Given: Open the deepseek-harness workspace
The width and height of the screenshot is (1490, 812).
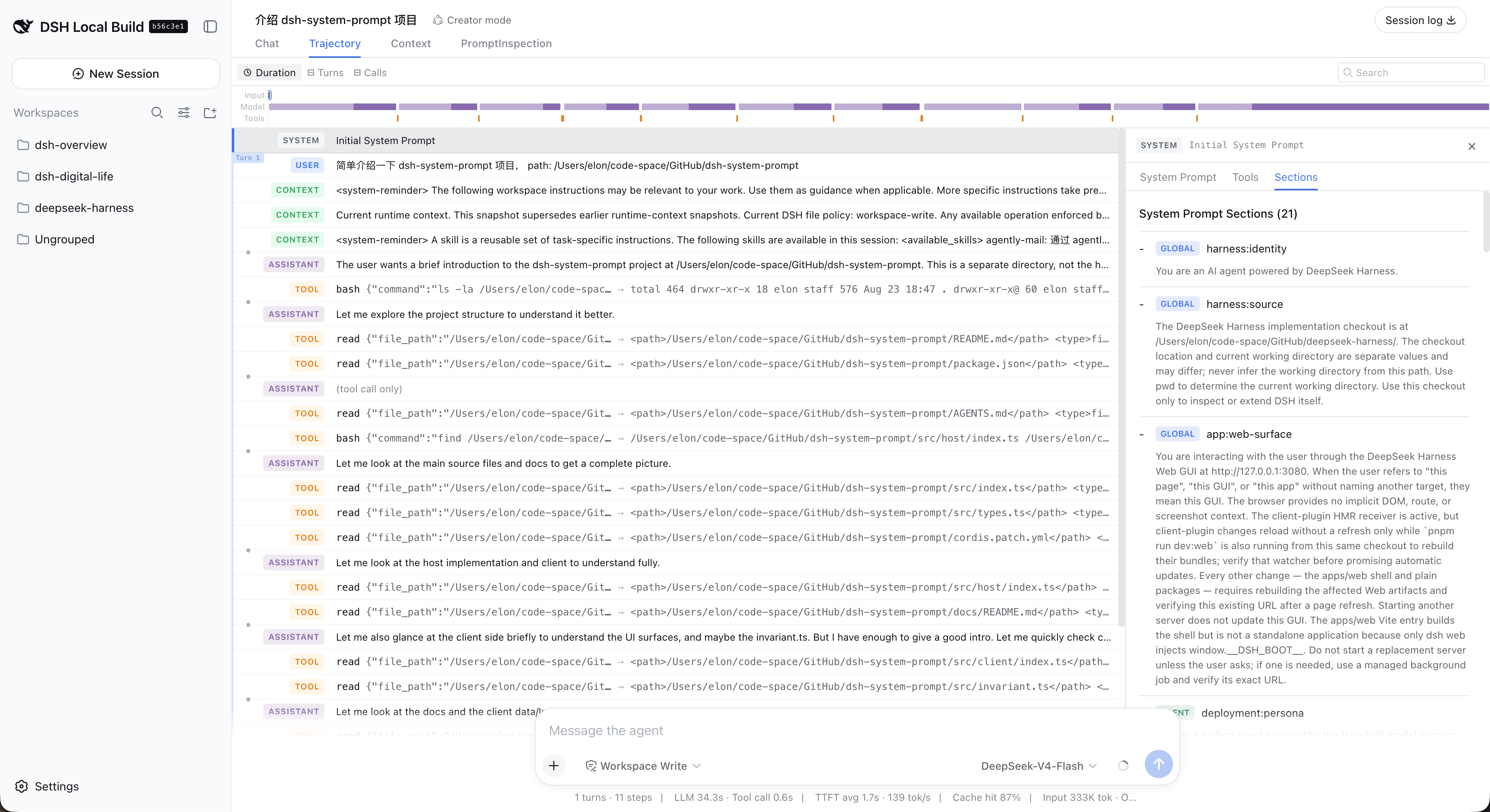Looking at the screenshot, I should 116,208.
